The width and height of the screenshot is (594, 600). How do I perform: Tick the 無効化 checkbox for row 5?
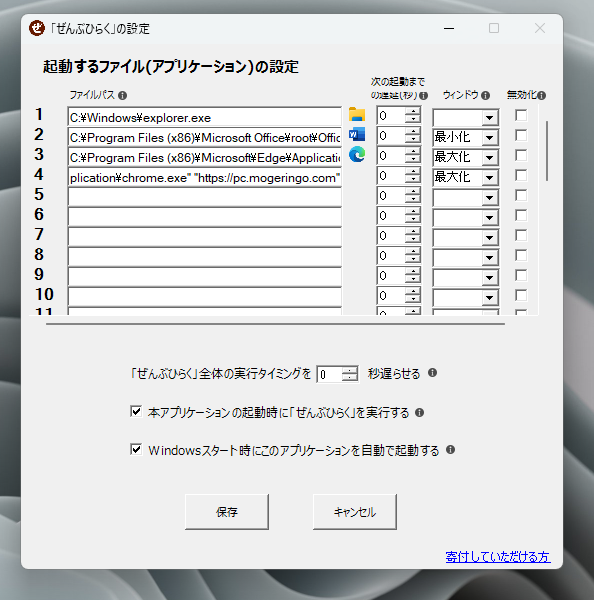coord(521,195)
